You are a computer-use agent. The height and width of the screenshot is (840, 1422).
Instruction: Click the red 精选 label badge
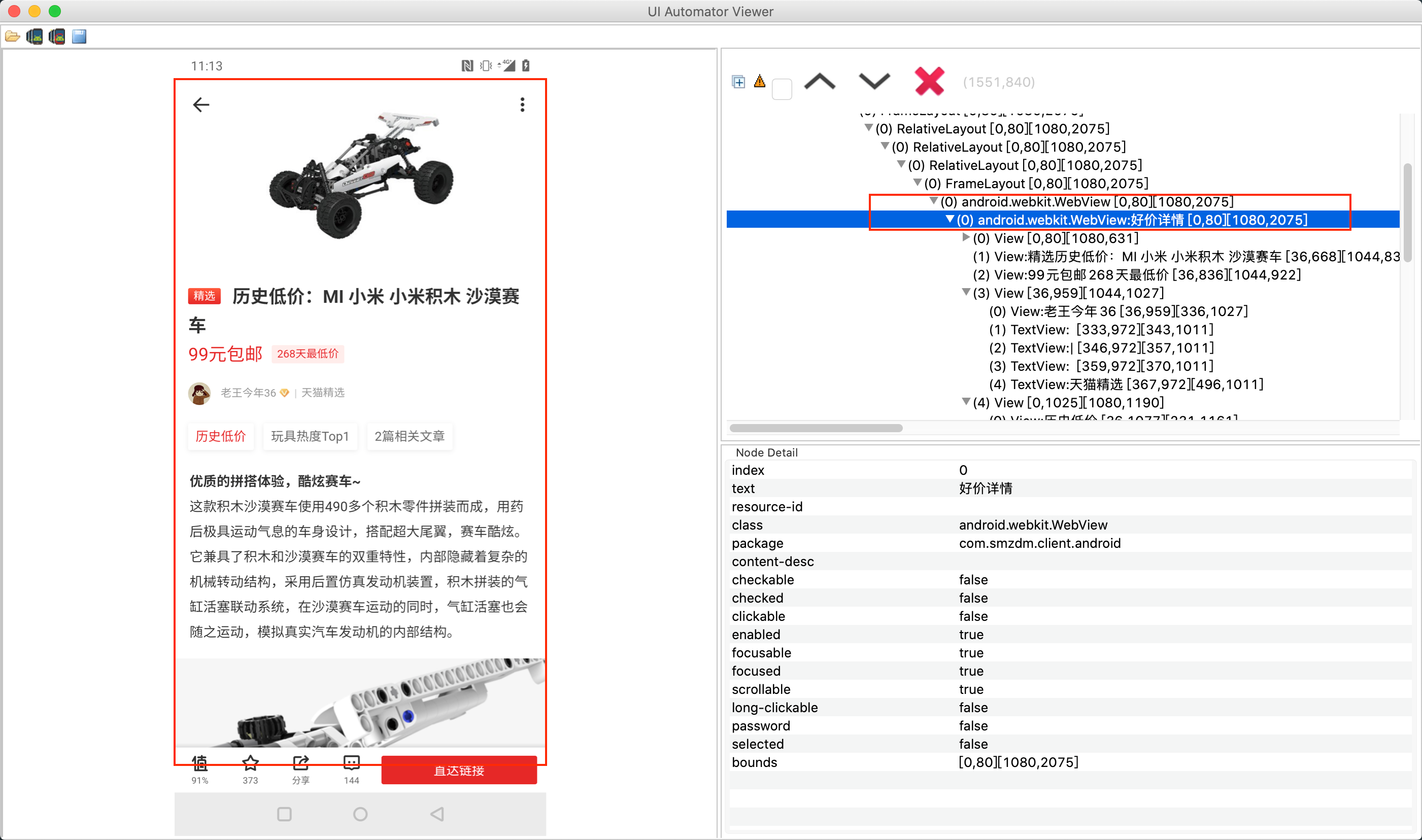click(x=205, y=296)
